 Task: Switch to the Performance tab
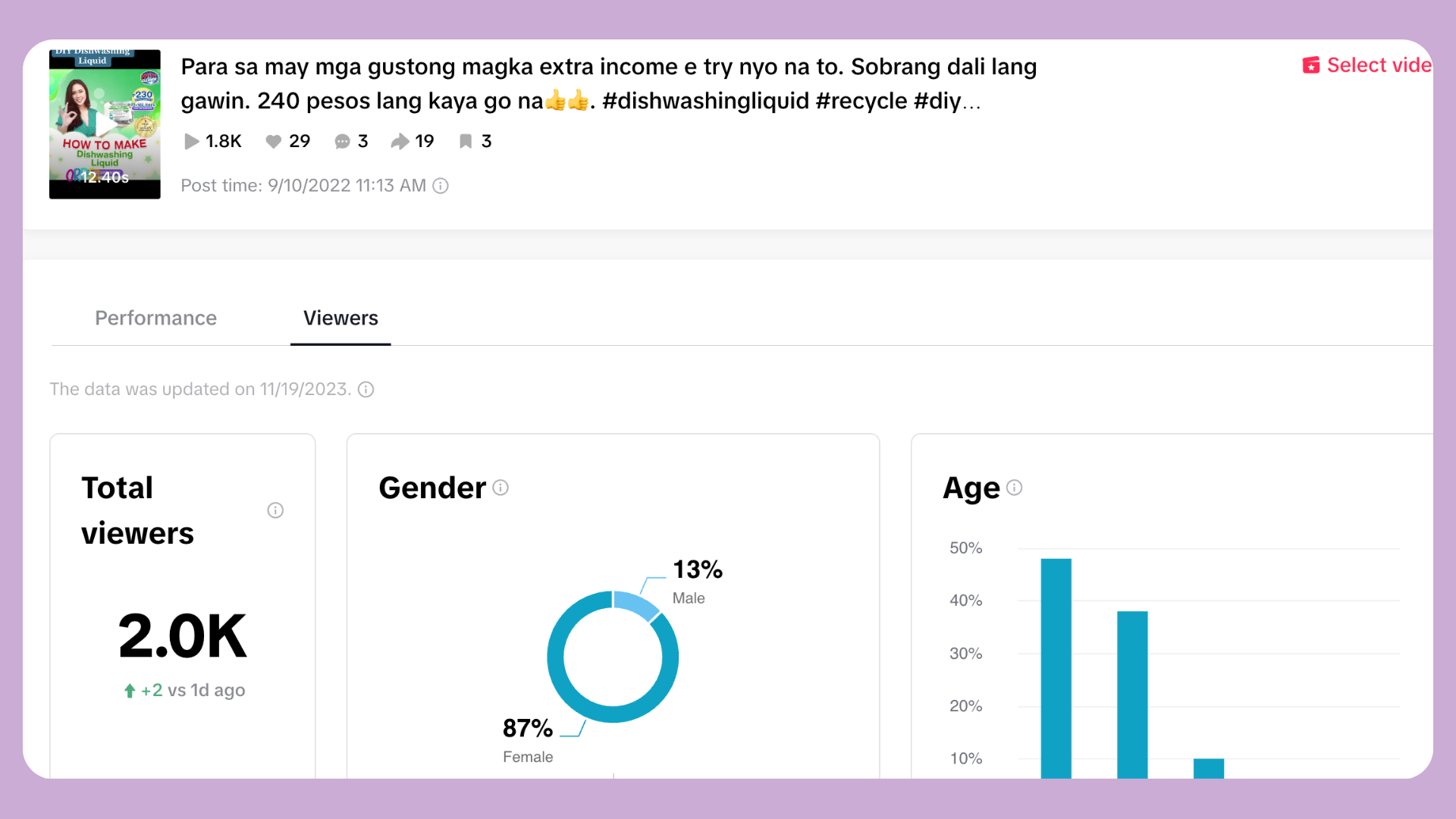pyautogui.click(x=155, y=318)
